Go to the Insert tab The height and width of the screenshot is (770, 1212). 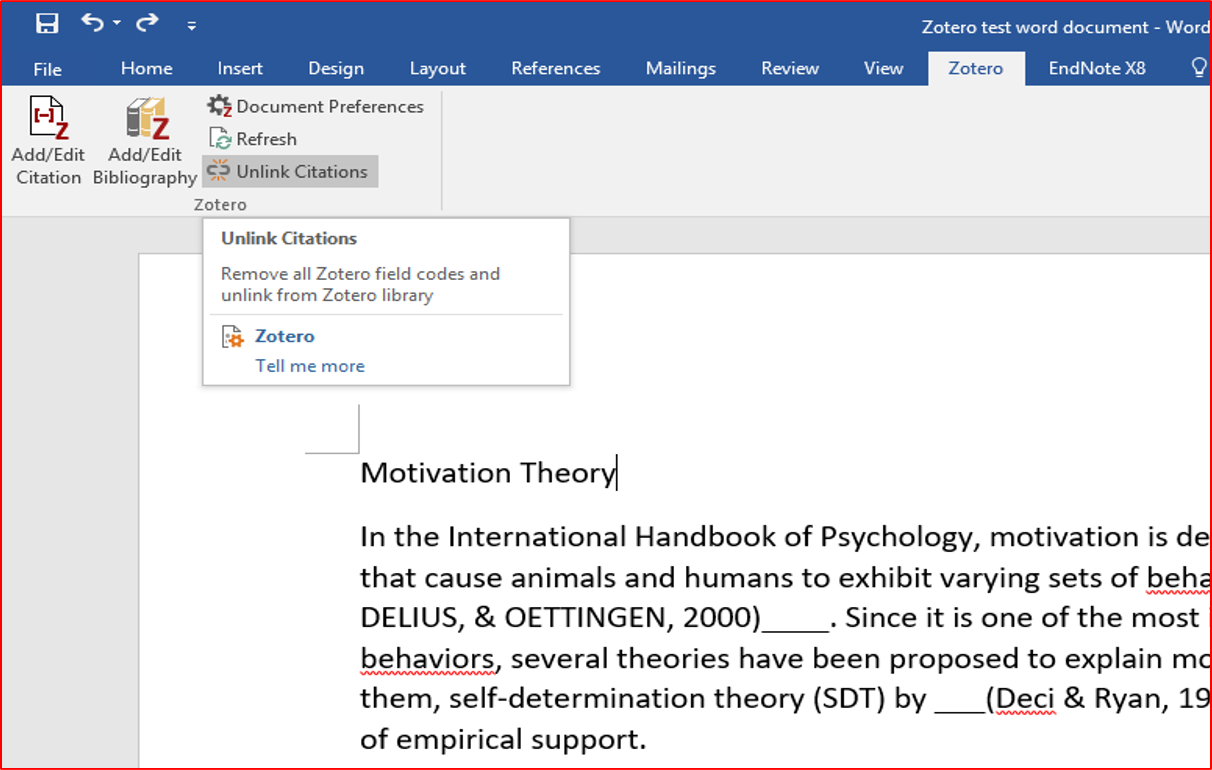(x=240, y=68)
